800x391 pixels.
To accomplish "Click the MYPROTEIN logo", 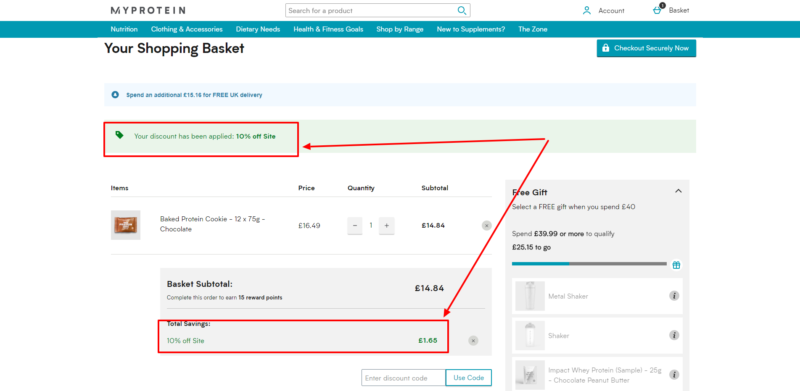I will [x=148, y=10].
